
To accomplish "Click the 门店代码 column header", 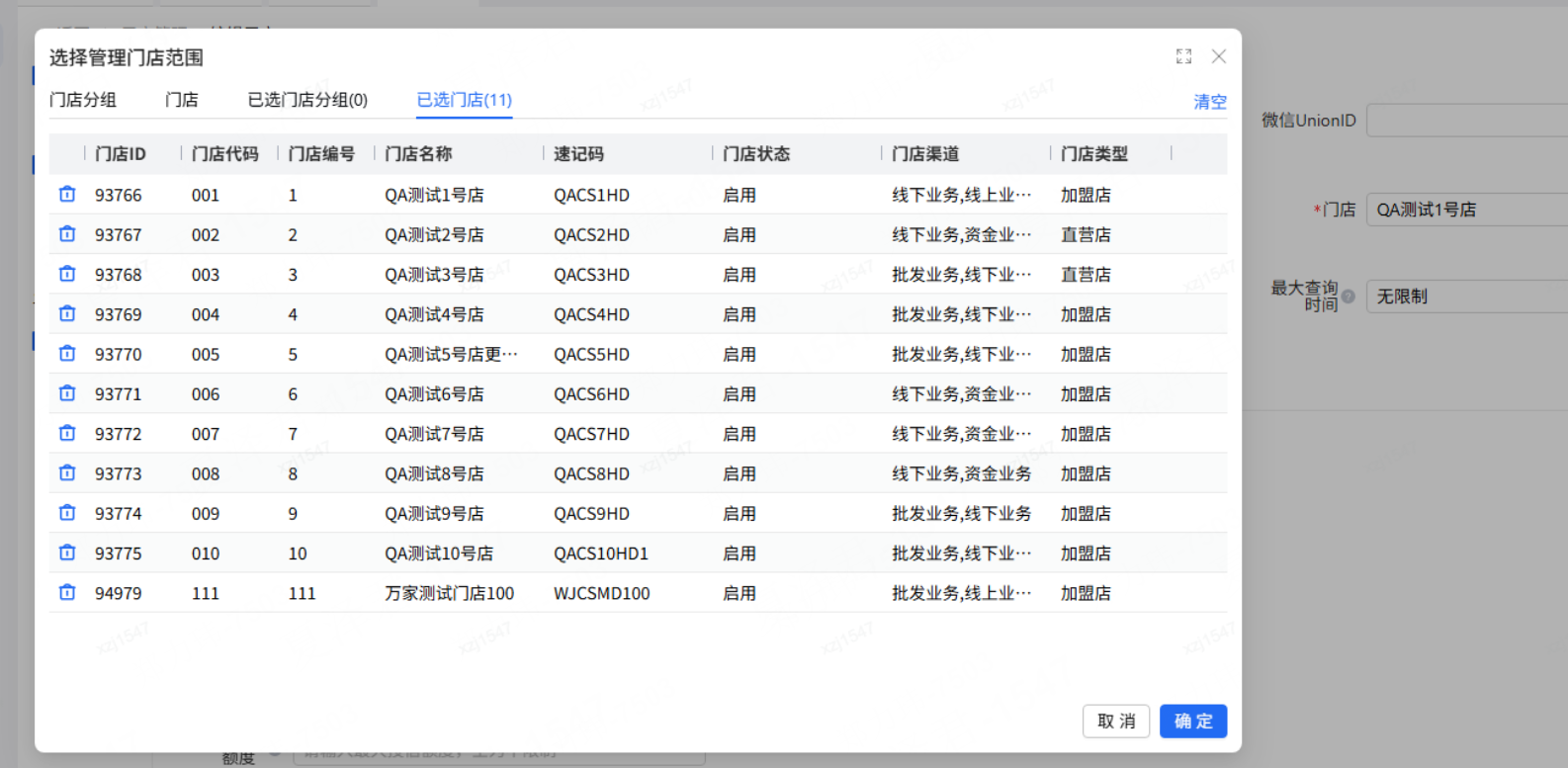I will (x=225, y=154).
